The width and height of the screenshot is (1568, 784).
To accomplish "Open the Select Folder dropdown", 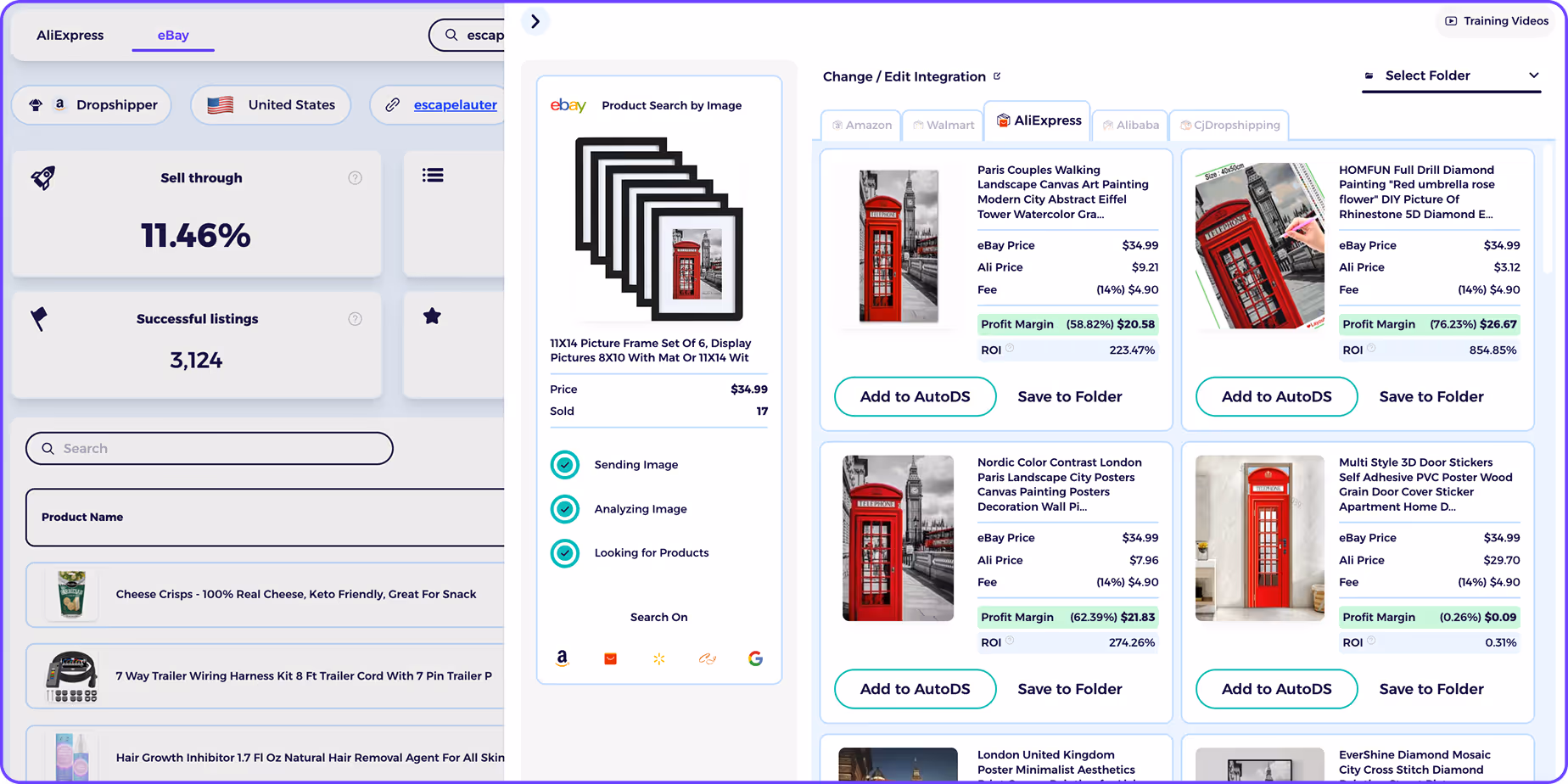I will pyautogui.click(x=1451, y=76).
